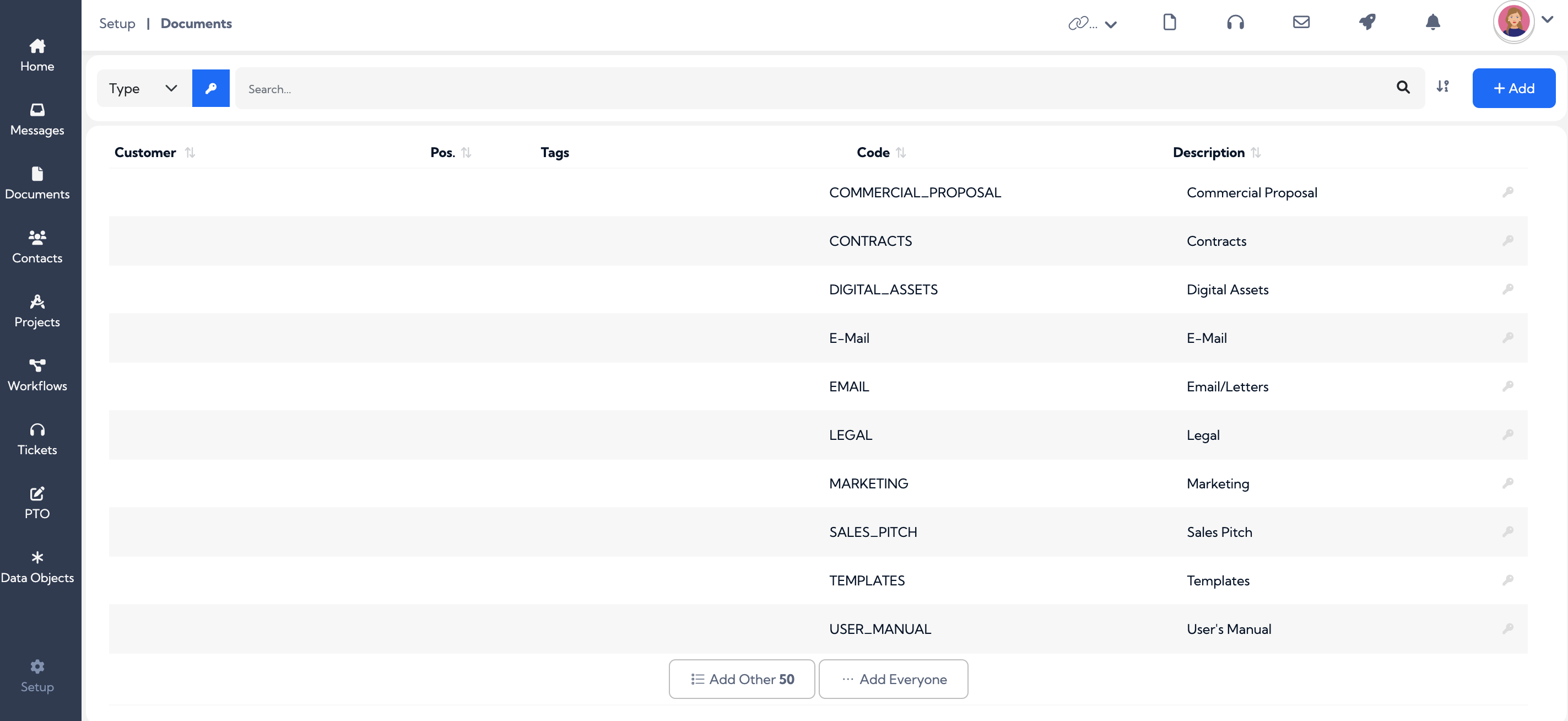This screenshot has height=721, width=1568.
Task: Click into the Search field
Action: pos(815,88)
